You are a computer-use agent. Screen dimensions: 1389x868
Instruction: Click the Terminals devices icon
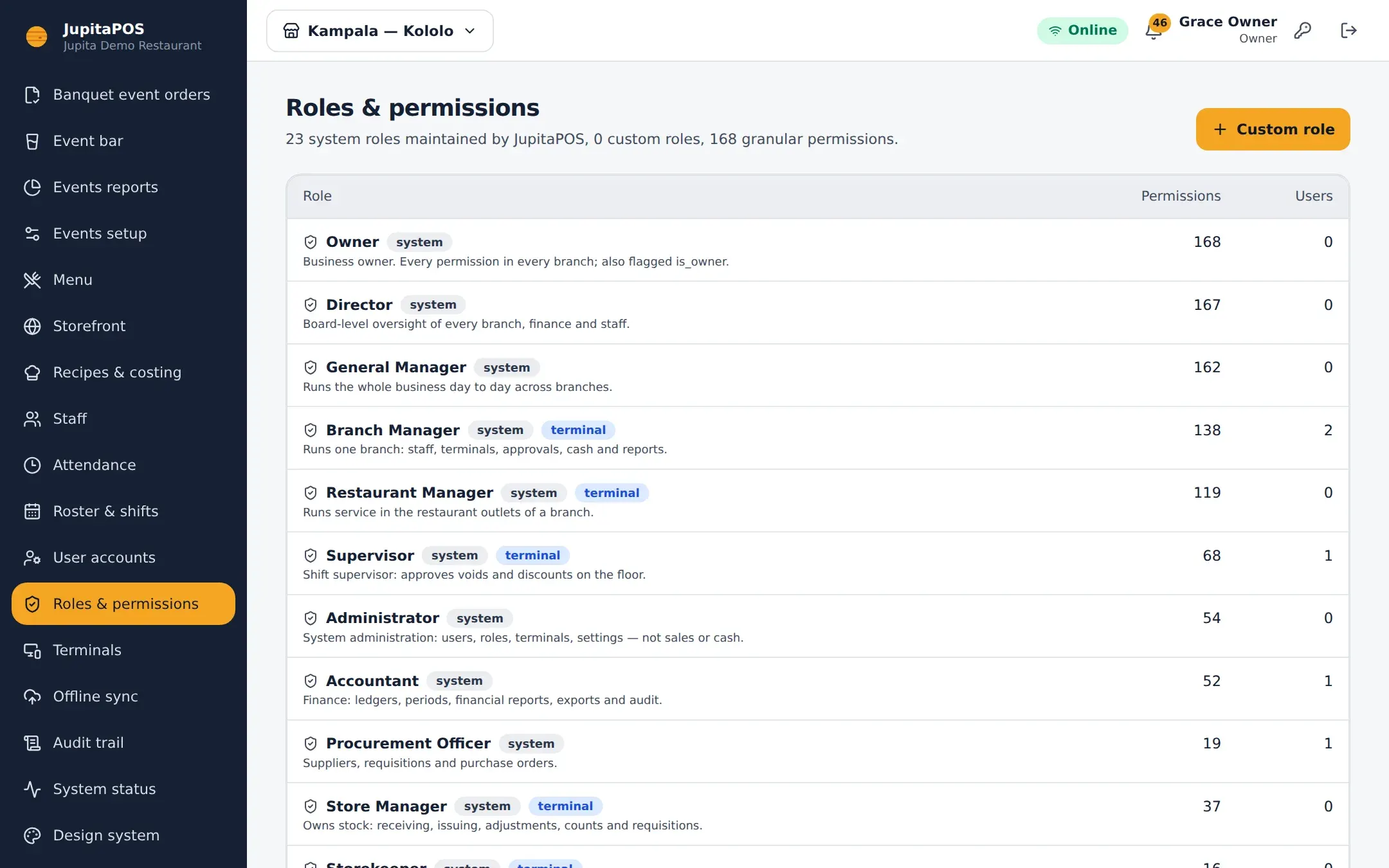32,650
